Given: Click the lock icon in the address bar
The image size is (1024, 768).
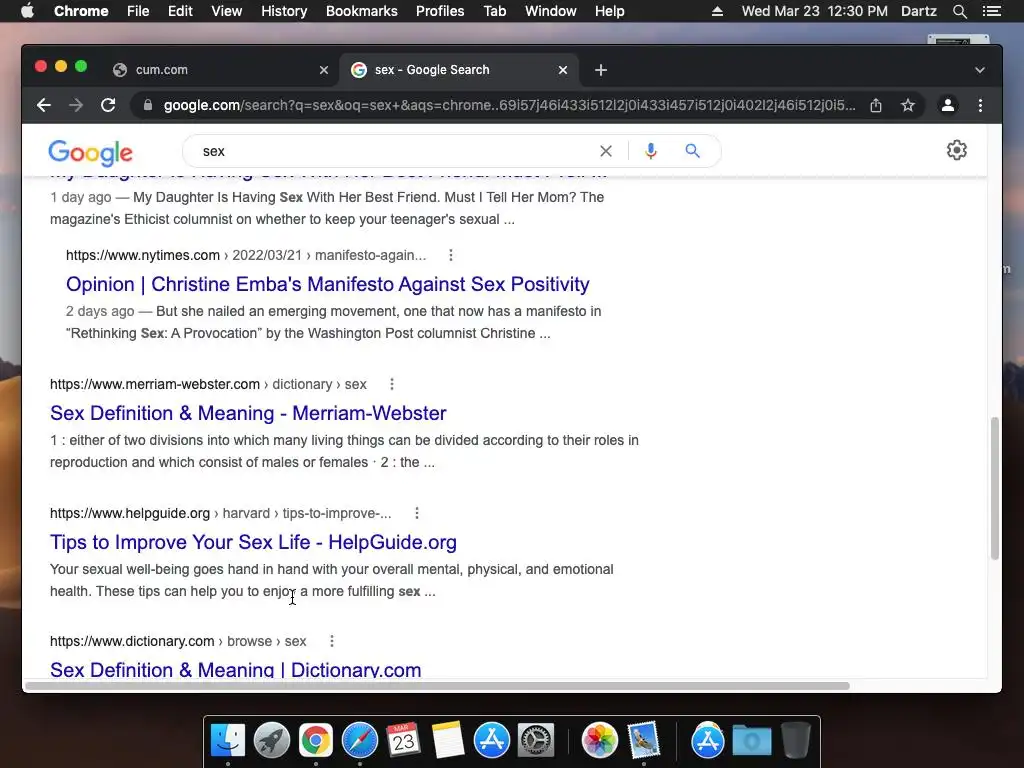Looking at the screenshot, I should (x=148, y=105).
